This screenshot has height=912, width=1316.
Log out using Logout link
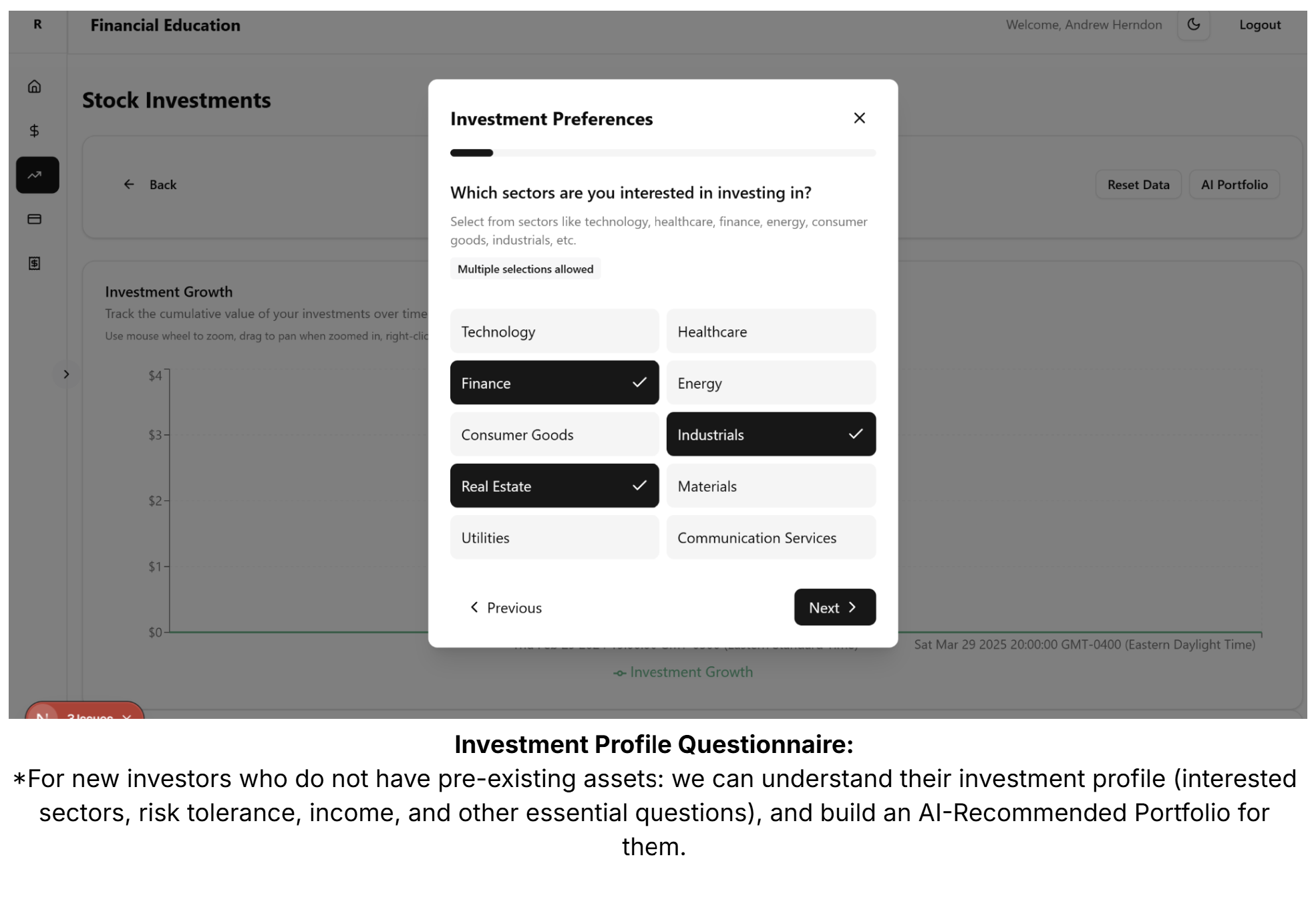coord(1260,25)
